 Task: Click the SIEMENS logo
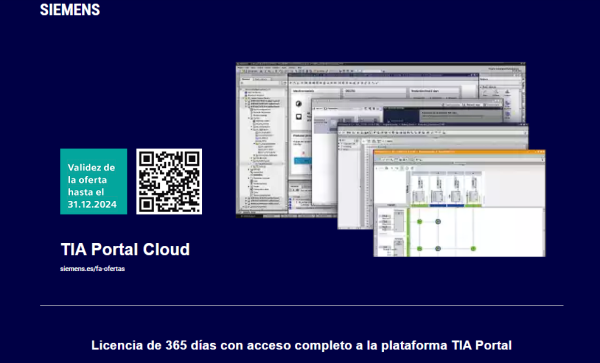click(70, 9)
